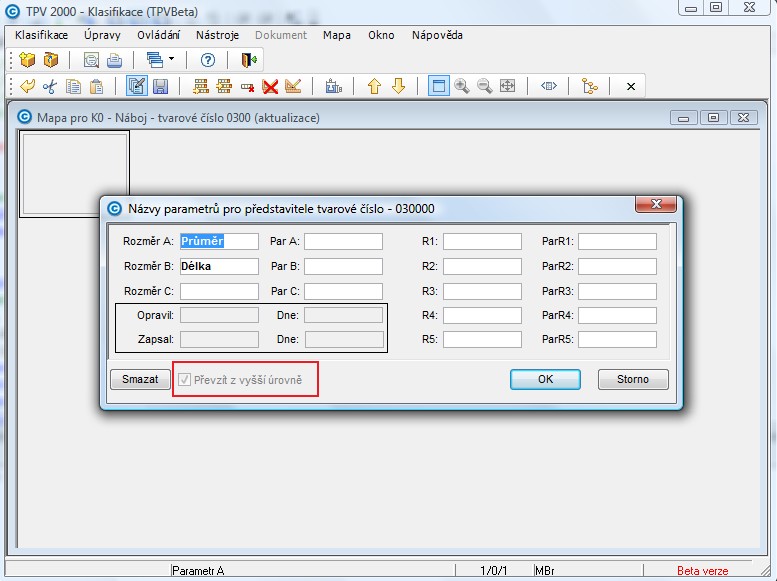Click the R3 input field
777x581 pixels.
click(x=482, y=291)
